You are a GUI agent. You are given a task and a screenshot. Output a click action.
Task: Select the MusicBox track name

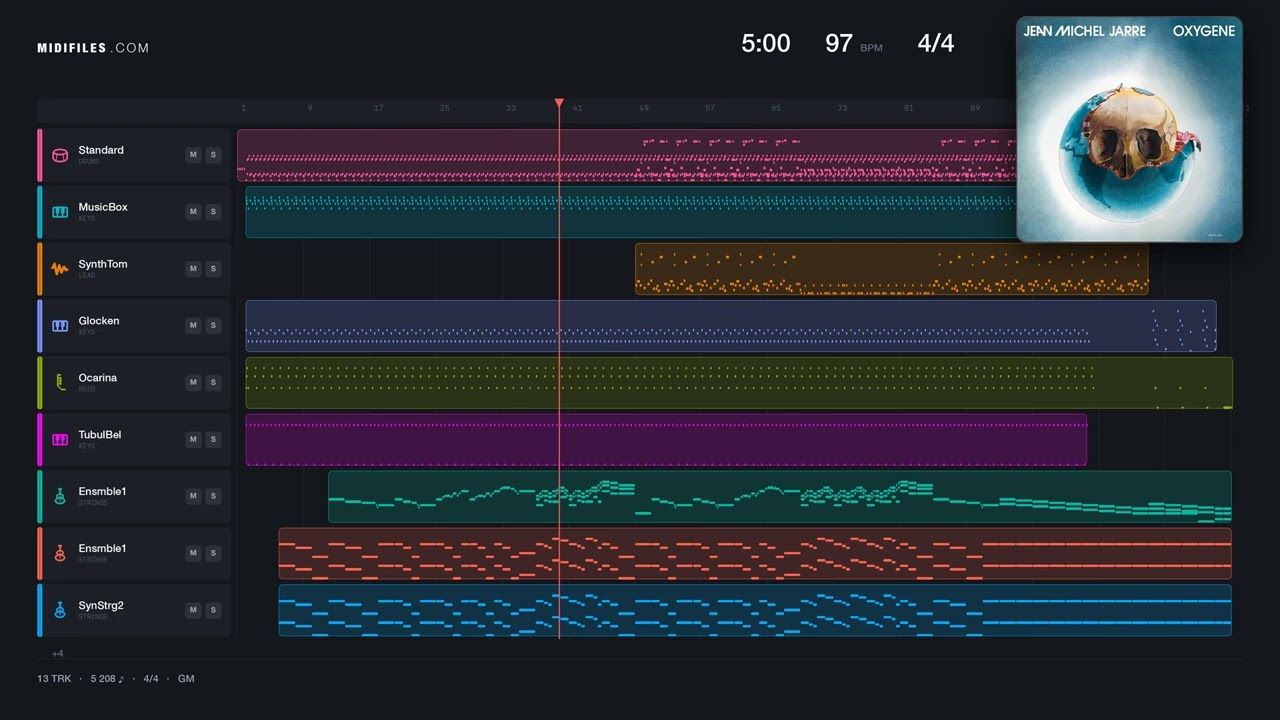(103, 207)
